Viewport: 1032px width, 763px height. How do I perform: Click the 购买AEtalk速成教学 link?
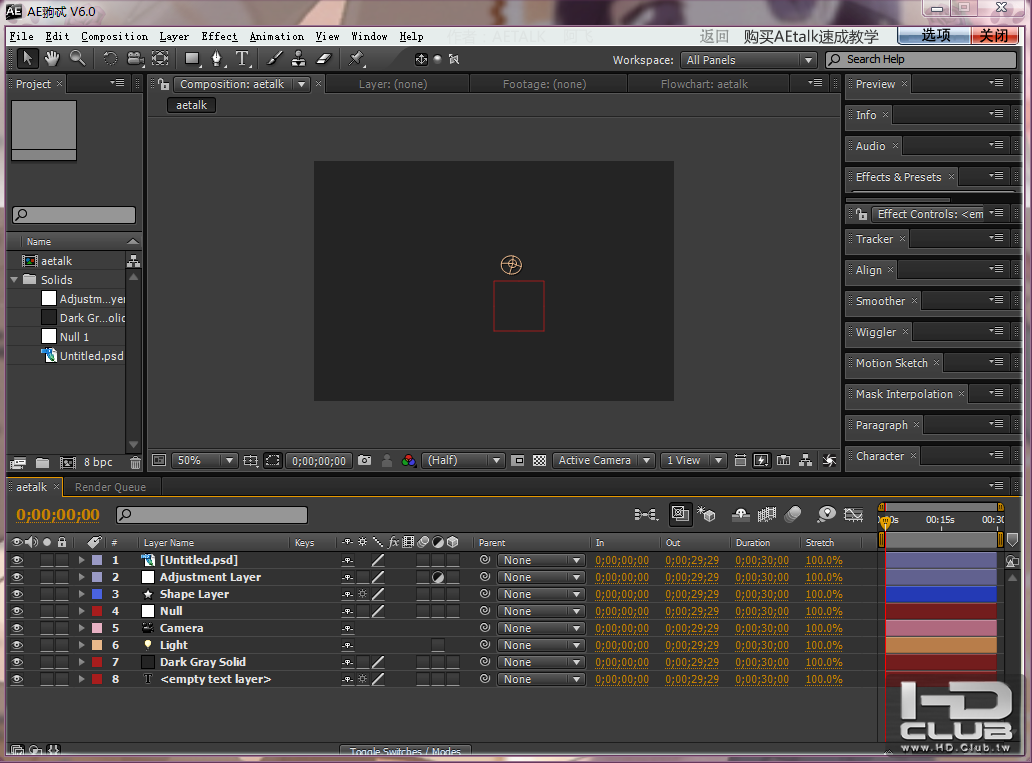tap(811, 36)
